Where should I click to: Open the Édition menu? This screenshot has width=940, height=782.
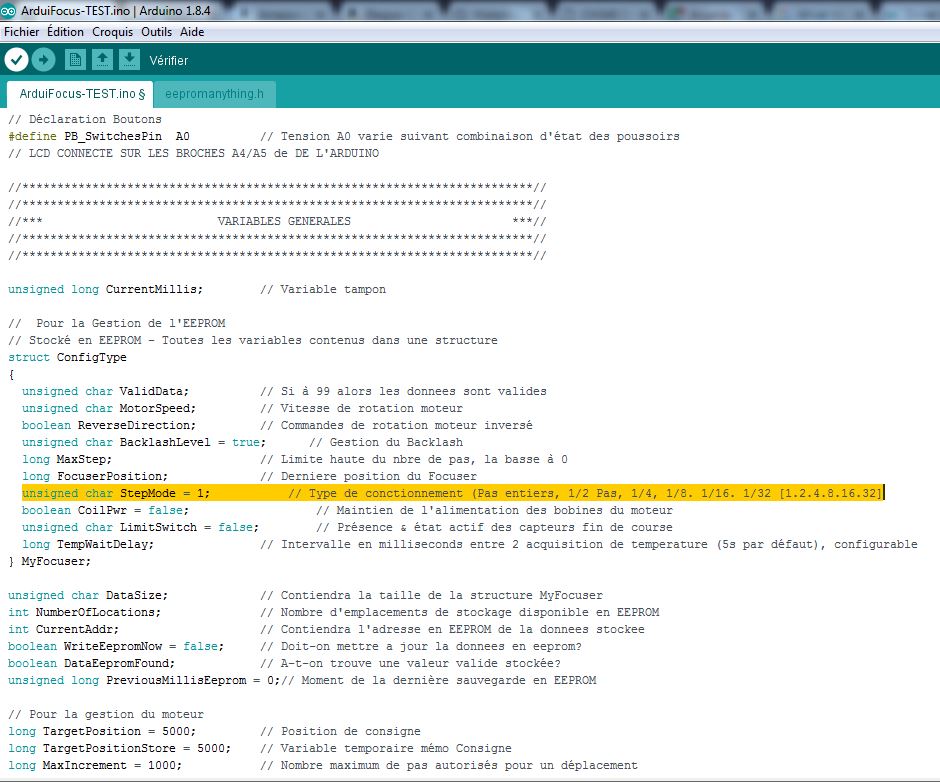[65, 32]
